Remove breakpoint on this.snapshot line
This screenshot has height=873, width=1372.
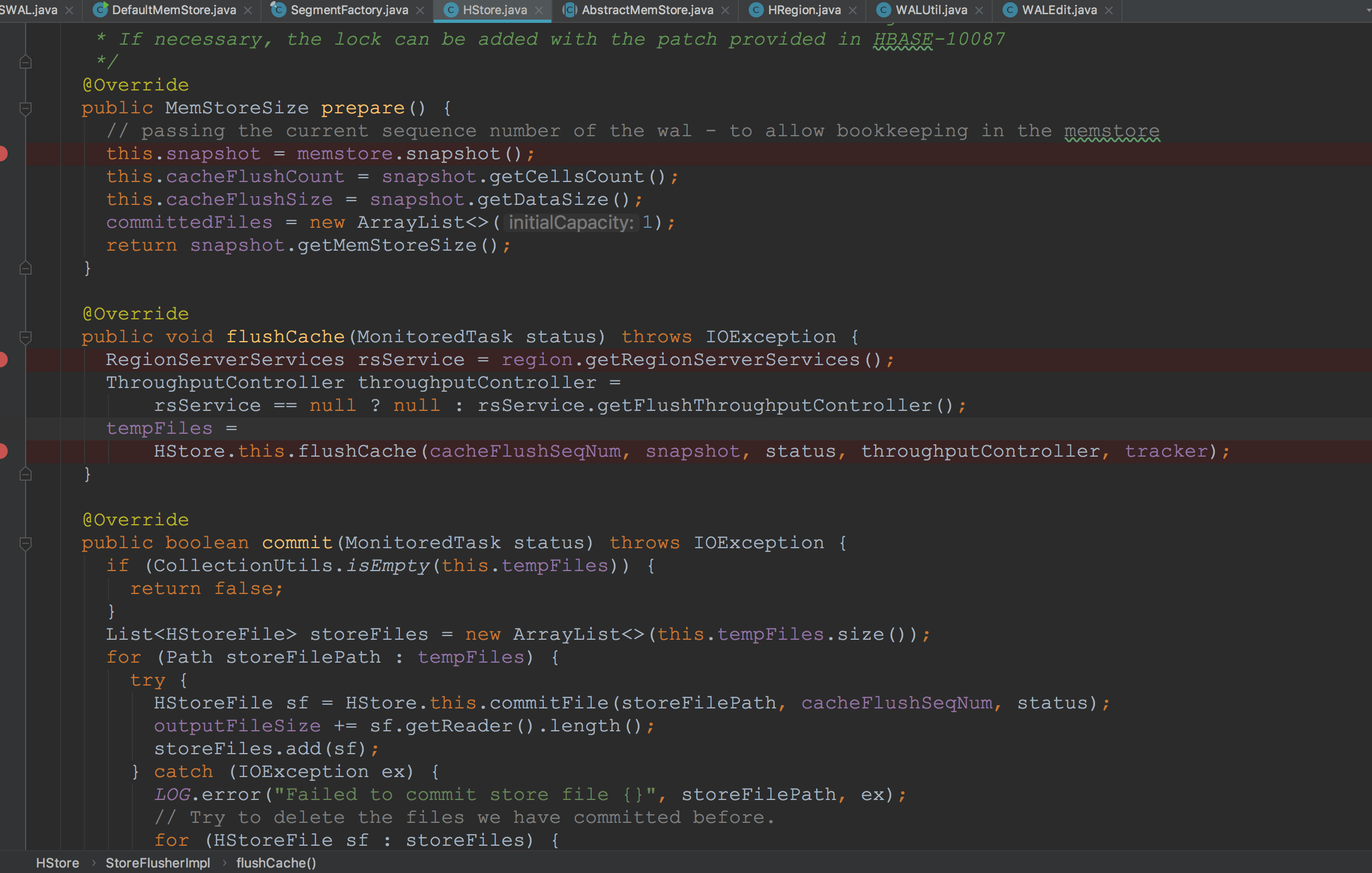point(3,154)
